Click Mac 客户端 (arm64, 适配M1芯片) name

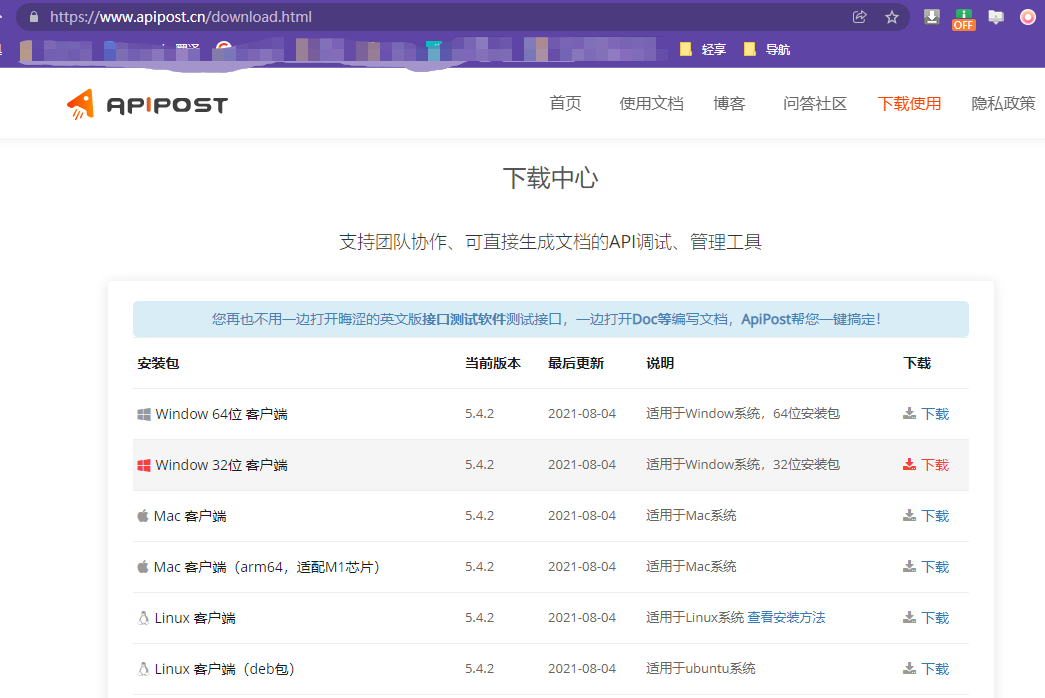point(267,567)
